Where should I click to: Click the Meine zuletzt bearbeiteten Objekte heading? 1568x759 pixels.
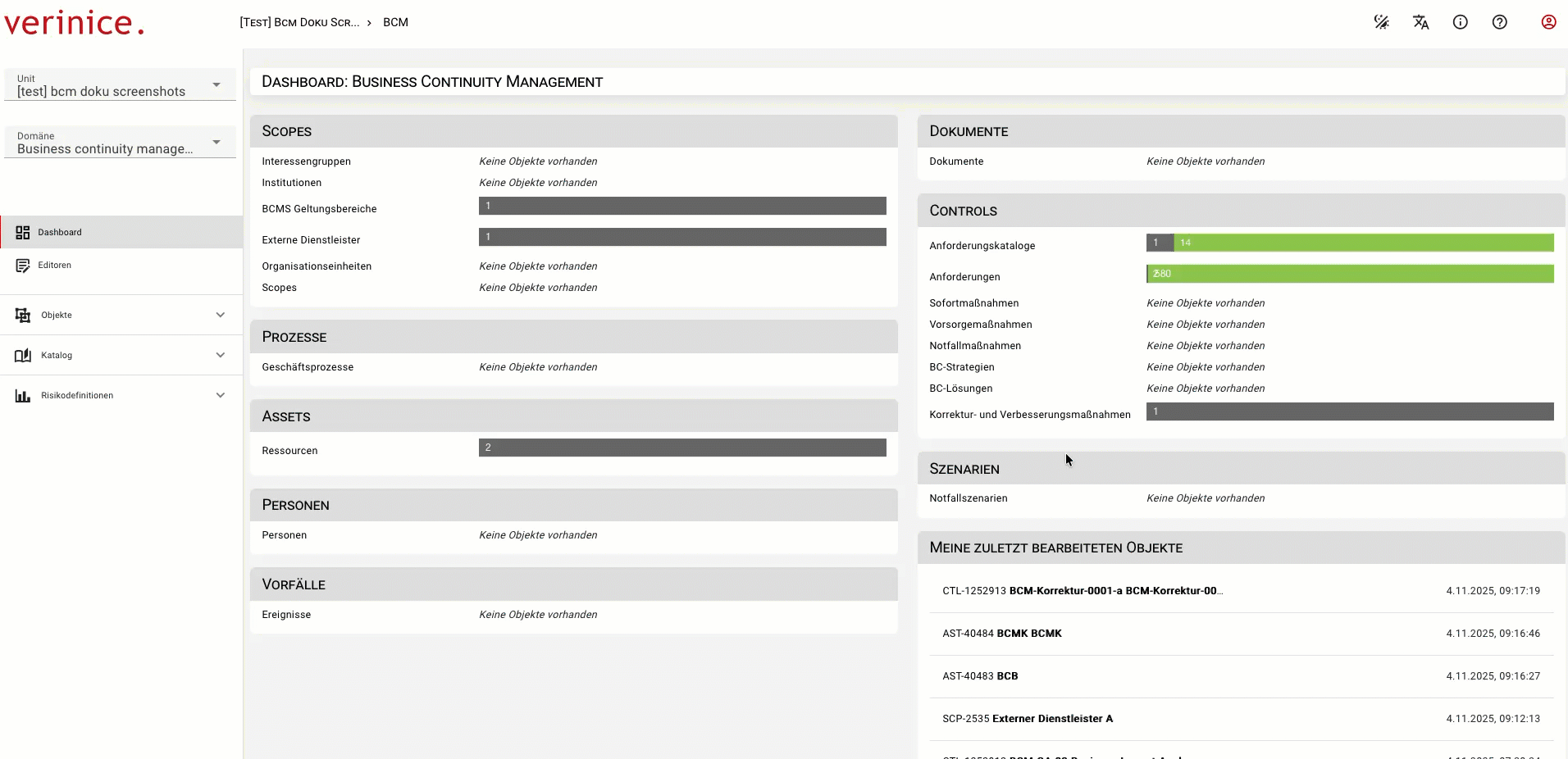(x=1056, y=548)
